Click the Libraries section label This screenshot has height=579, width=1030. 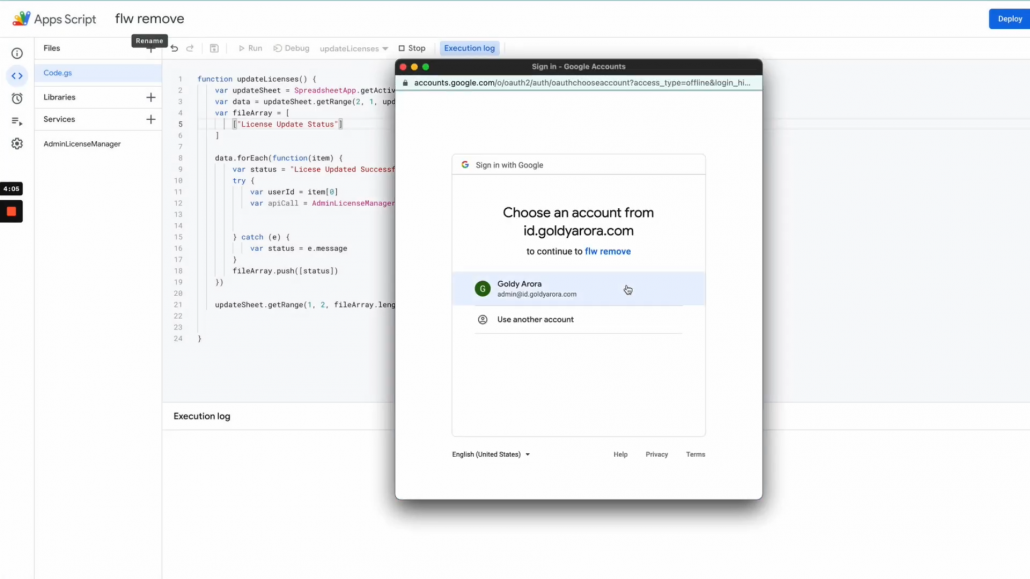59,97
